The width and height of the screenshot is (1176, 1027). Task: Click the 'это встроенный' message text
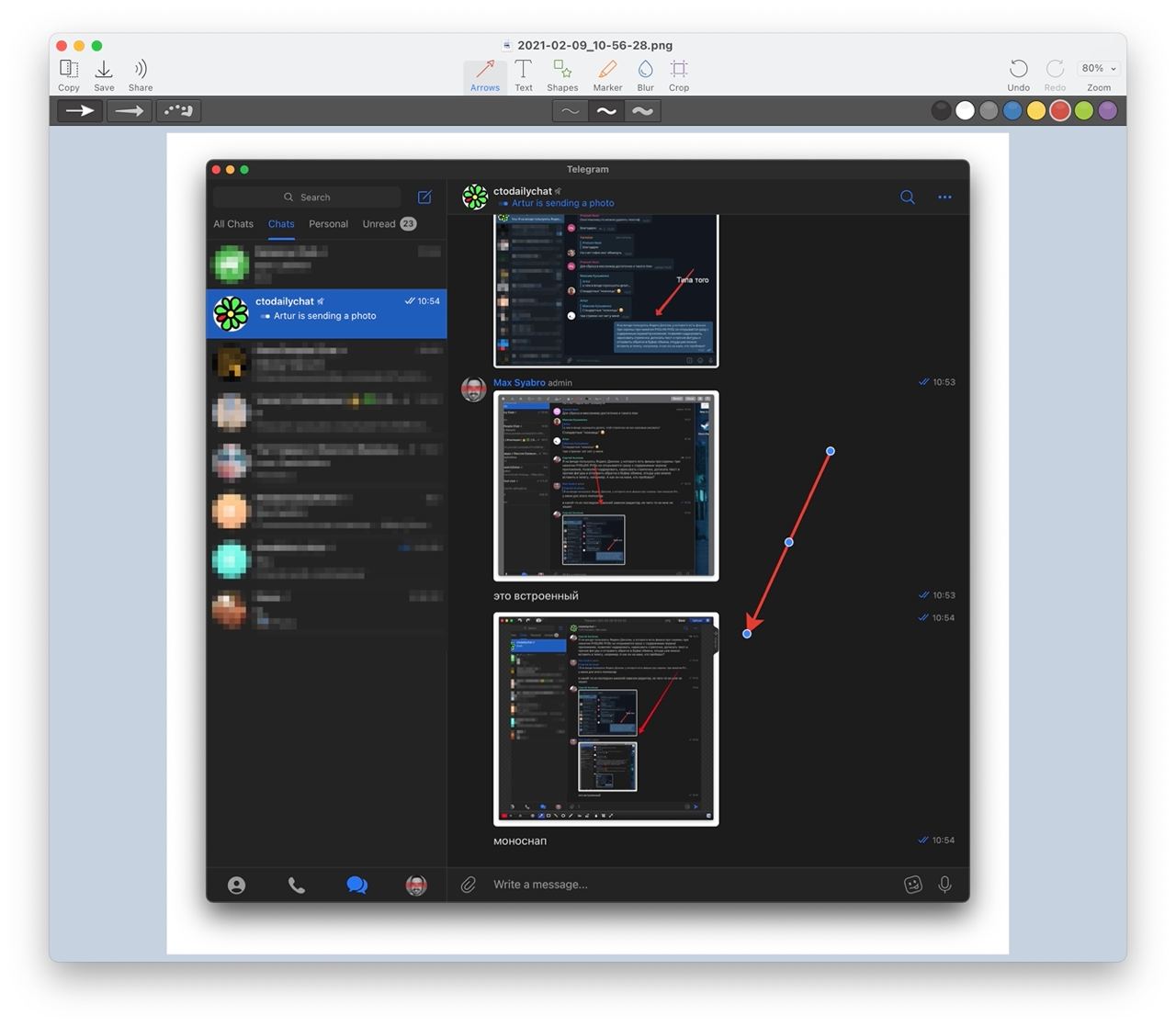(536, 596)
